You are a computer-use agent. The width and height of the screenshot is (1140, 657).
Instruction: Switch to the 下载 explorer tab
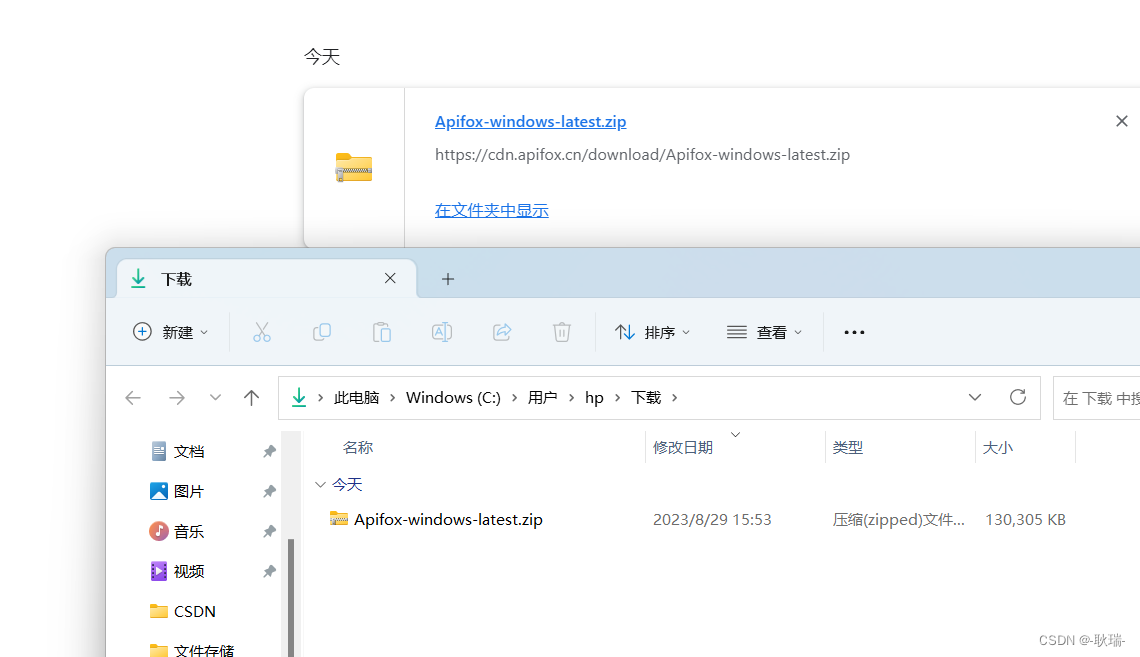coord(175,278)
